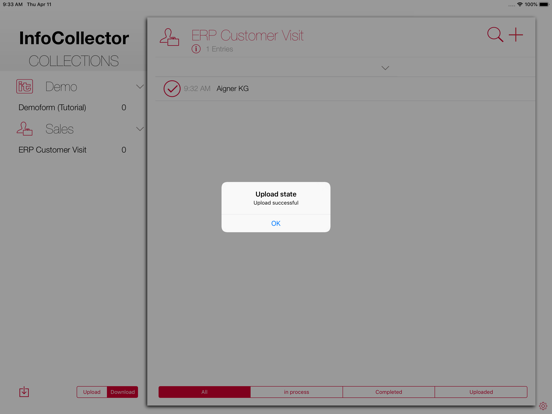Click the completed checkmark on Aigner KG entry
The image size is (552, 414).
point(172,89)
